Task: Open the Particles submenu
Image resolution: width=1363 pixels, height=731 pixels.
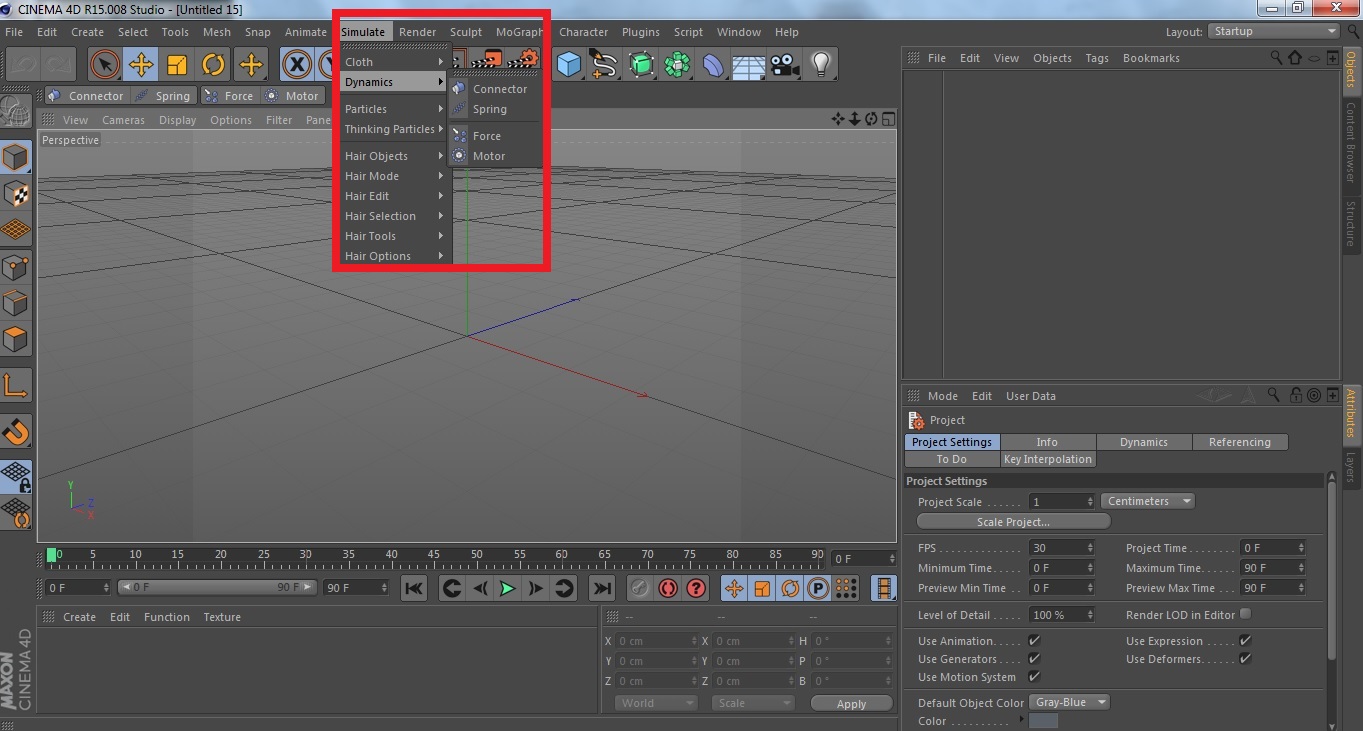Action: [393, 109]
